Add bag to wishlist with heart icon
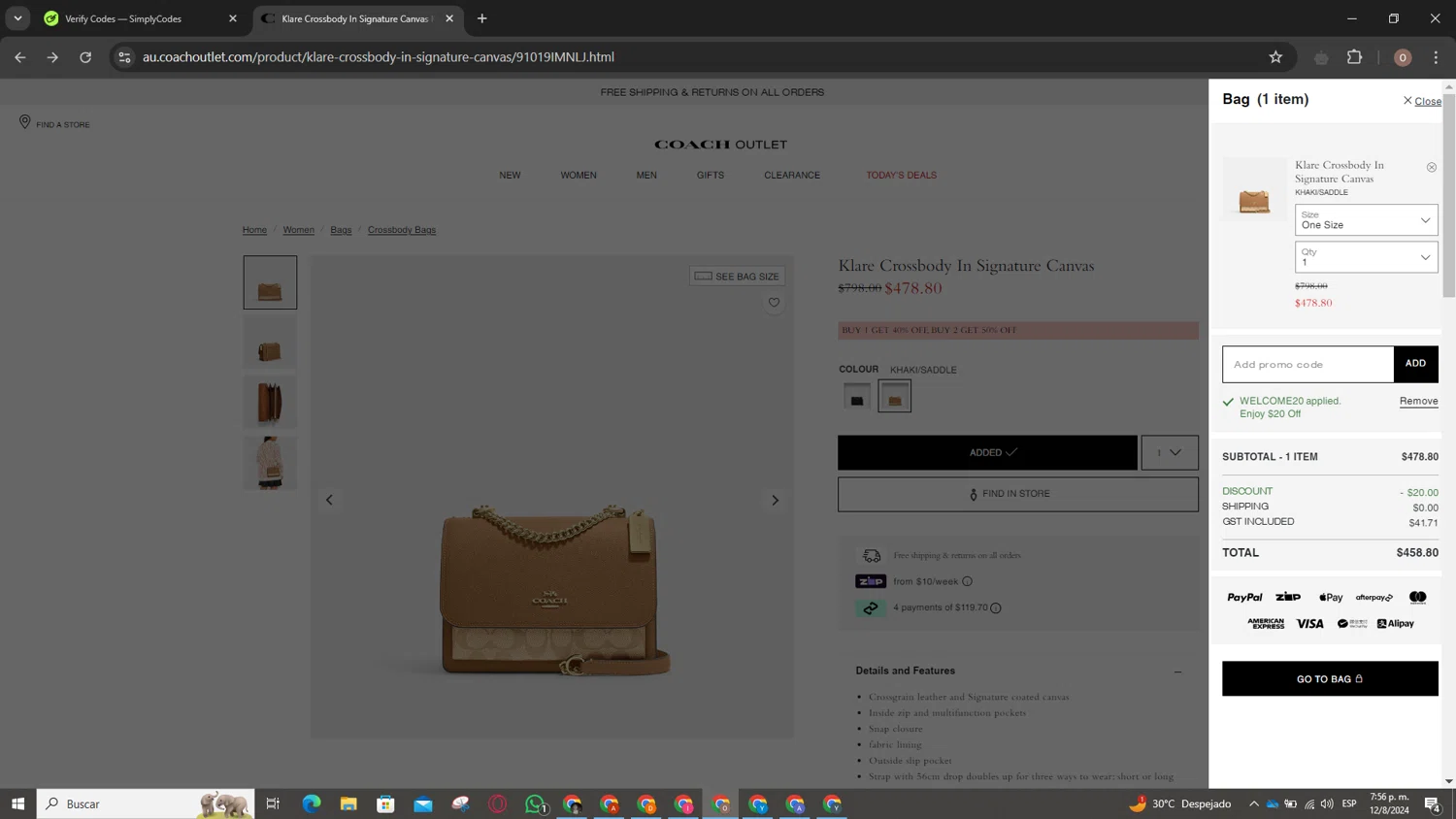 774,303
